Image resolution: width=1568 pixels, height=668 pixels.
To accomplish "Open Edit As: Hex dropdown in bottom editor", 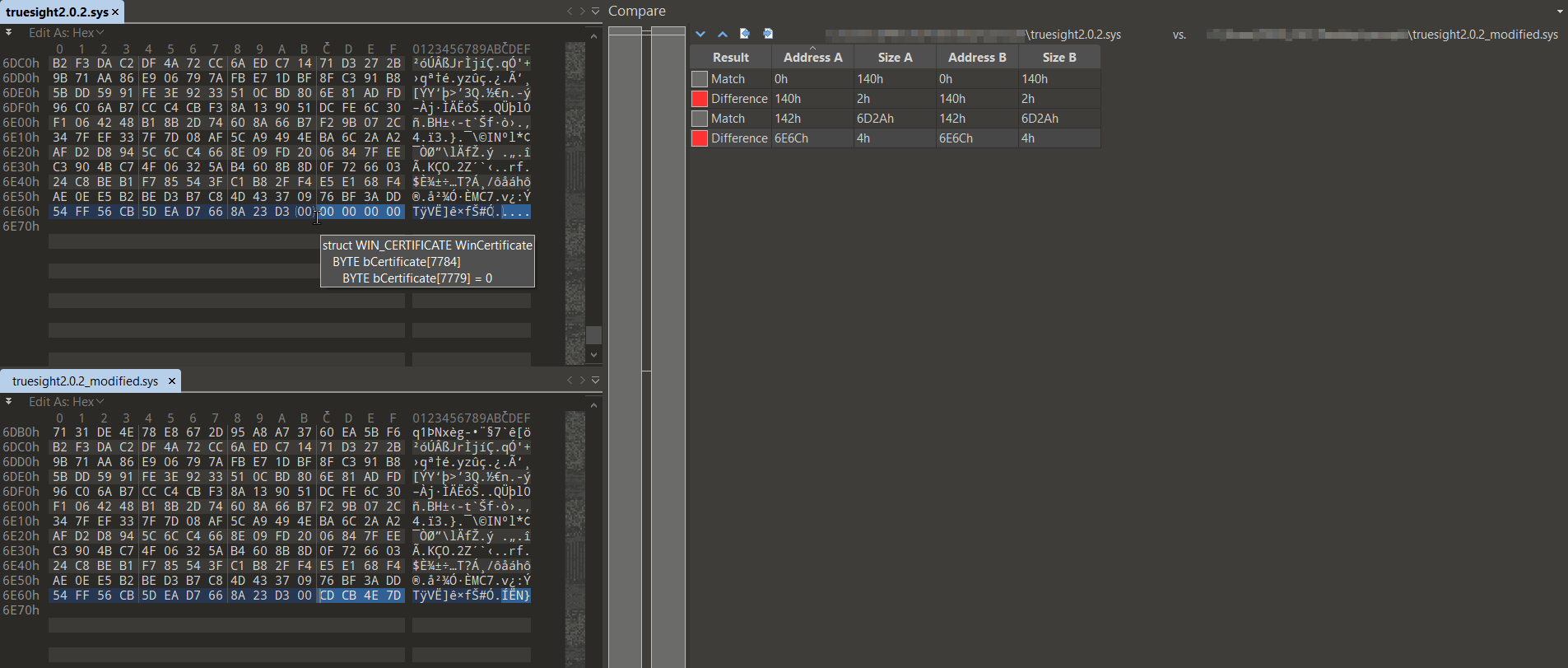I will point(66,402).
